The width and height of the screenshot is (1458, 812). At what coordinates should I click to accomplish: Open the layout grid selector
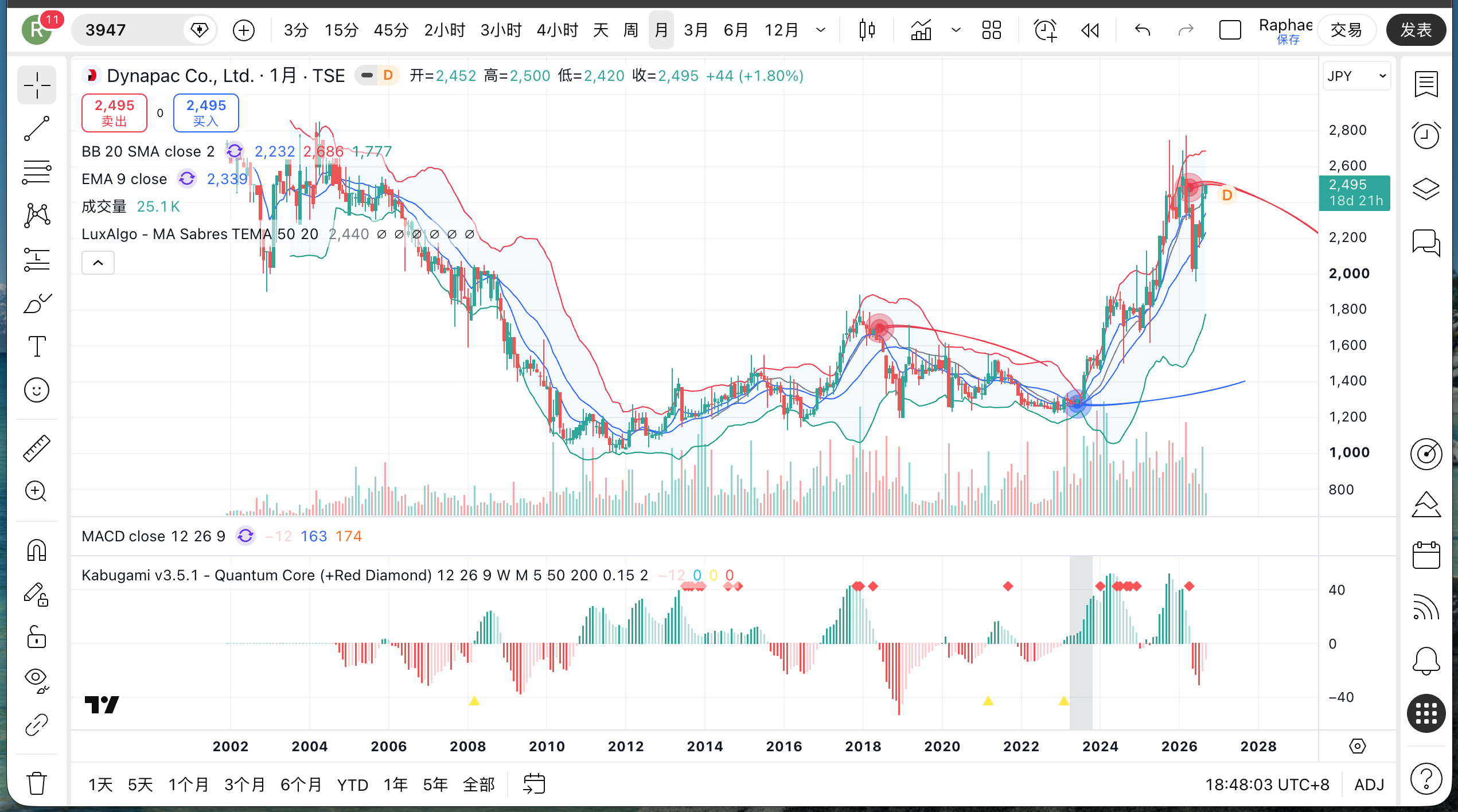pos(991,30)
